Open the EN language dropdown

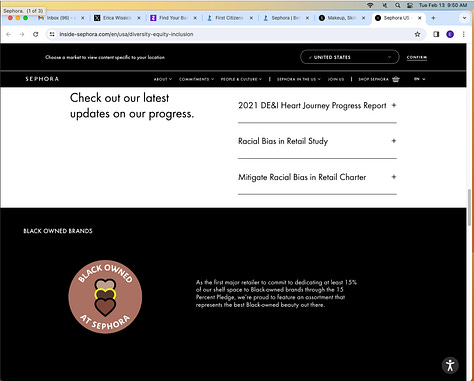pos(419,79)
